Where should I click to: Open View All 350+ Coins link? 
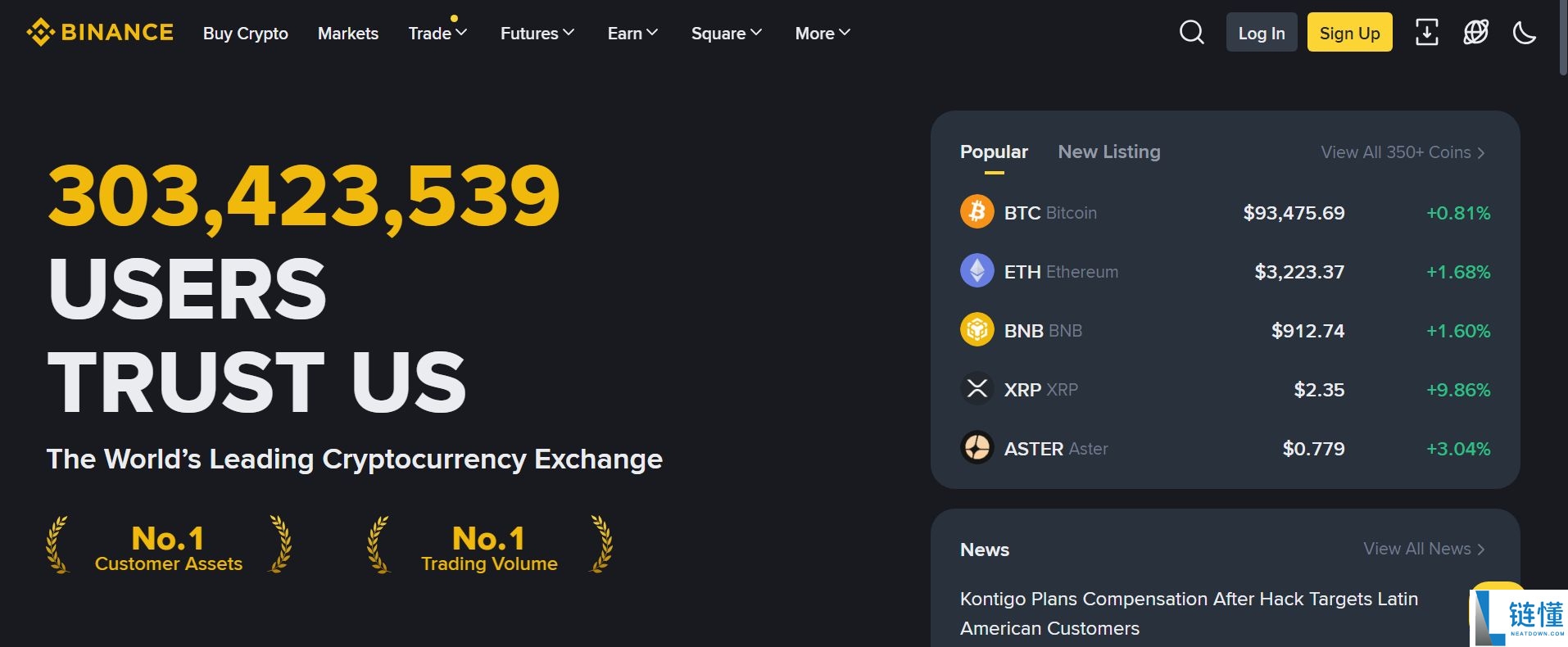[1403, 152]
